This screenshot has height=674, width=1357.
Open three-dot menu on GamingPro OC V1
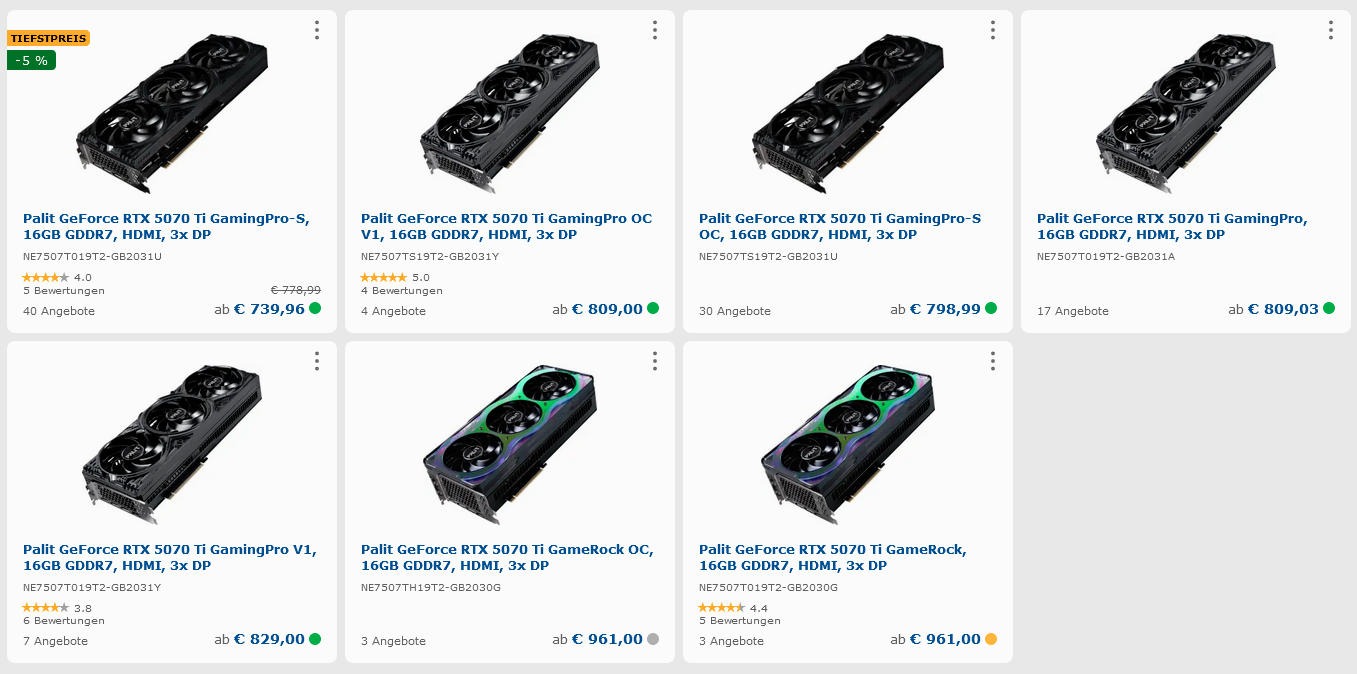[x=655, y=30]
